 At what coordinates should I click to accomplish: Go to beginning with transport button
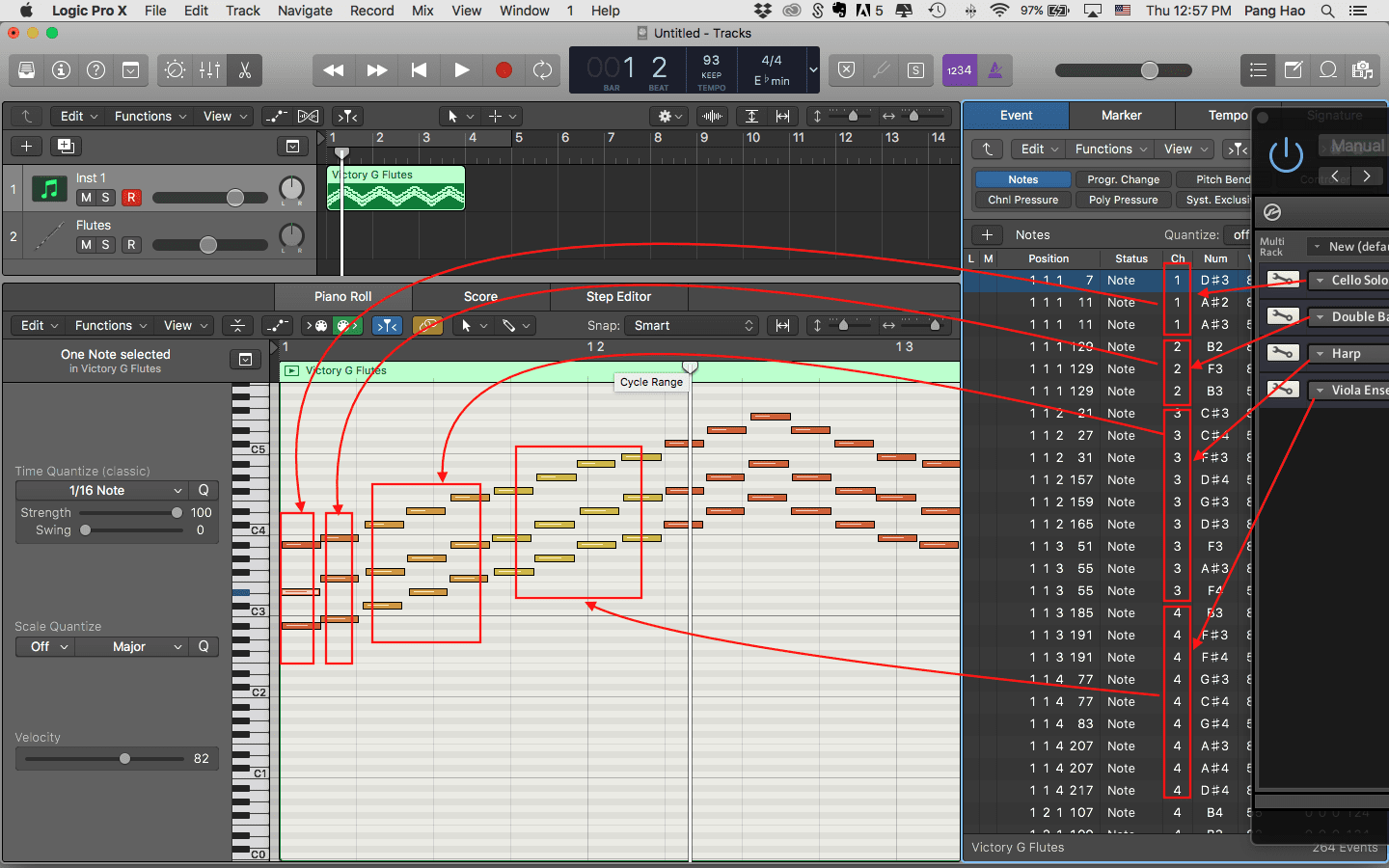coord(419,70)
